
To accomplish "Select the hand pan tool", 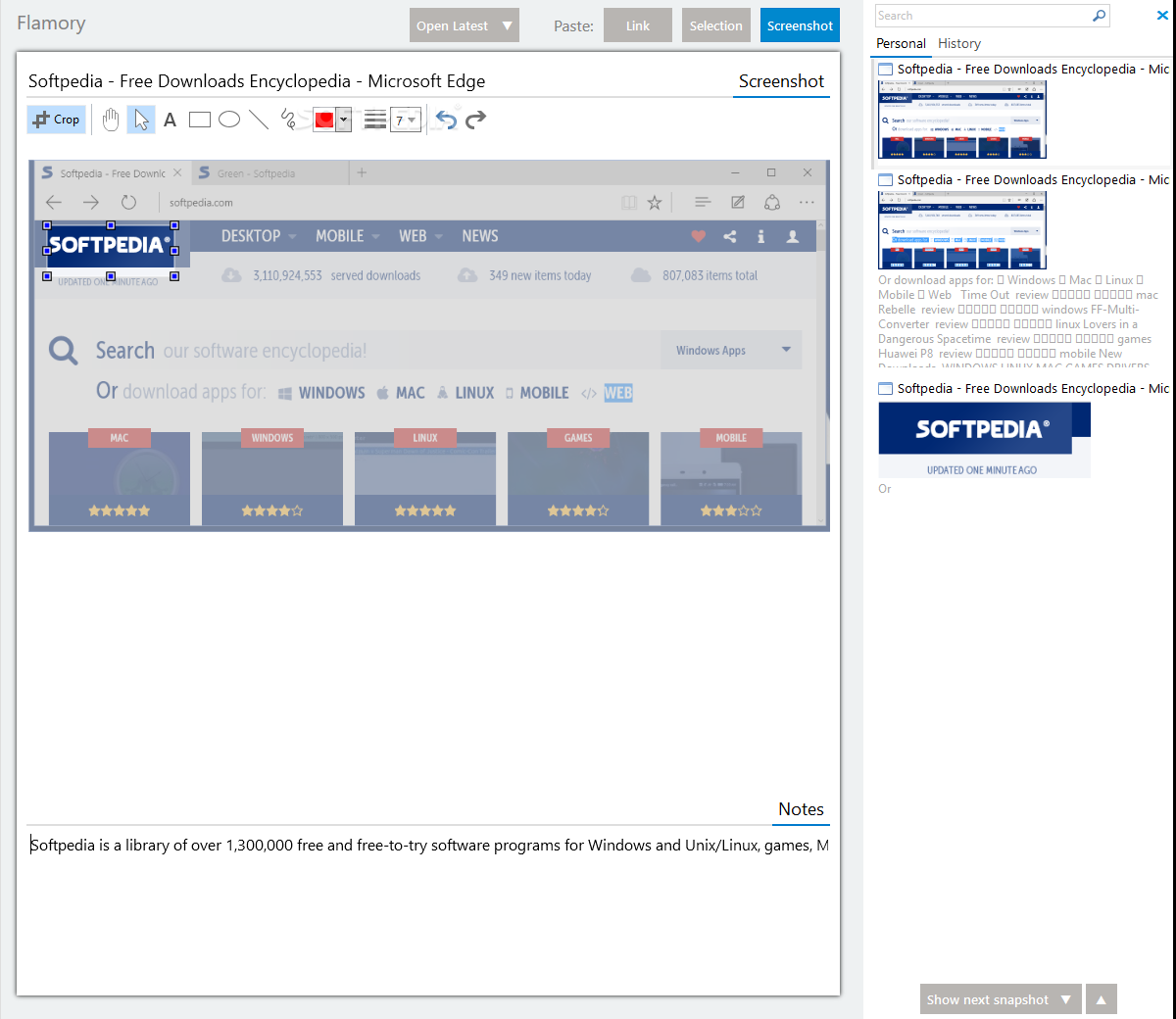I will point(111,120).
